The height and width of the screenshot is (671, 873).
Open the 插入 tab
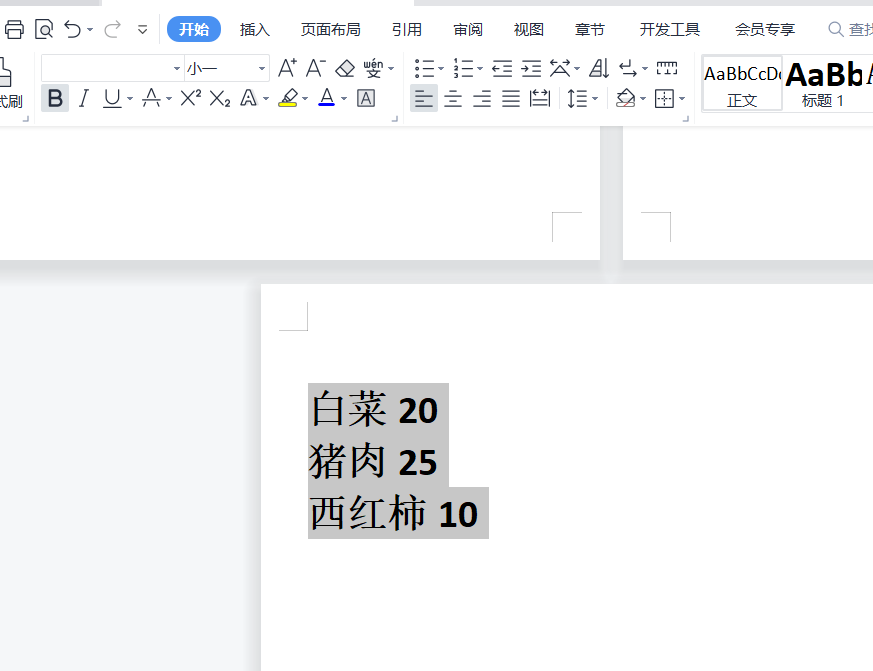(x=254, y=30)
